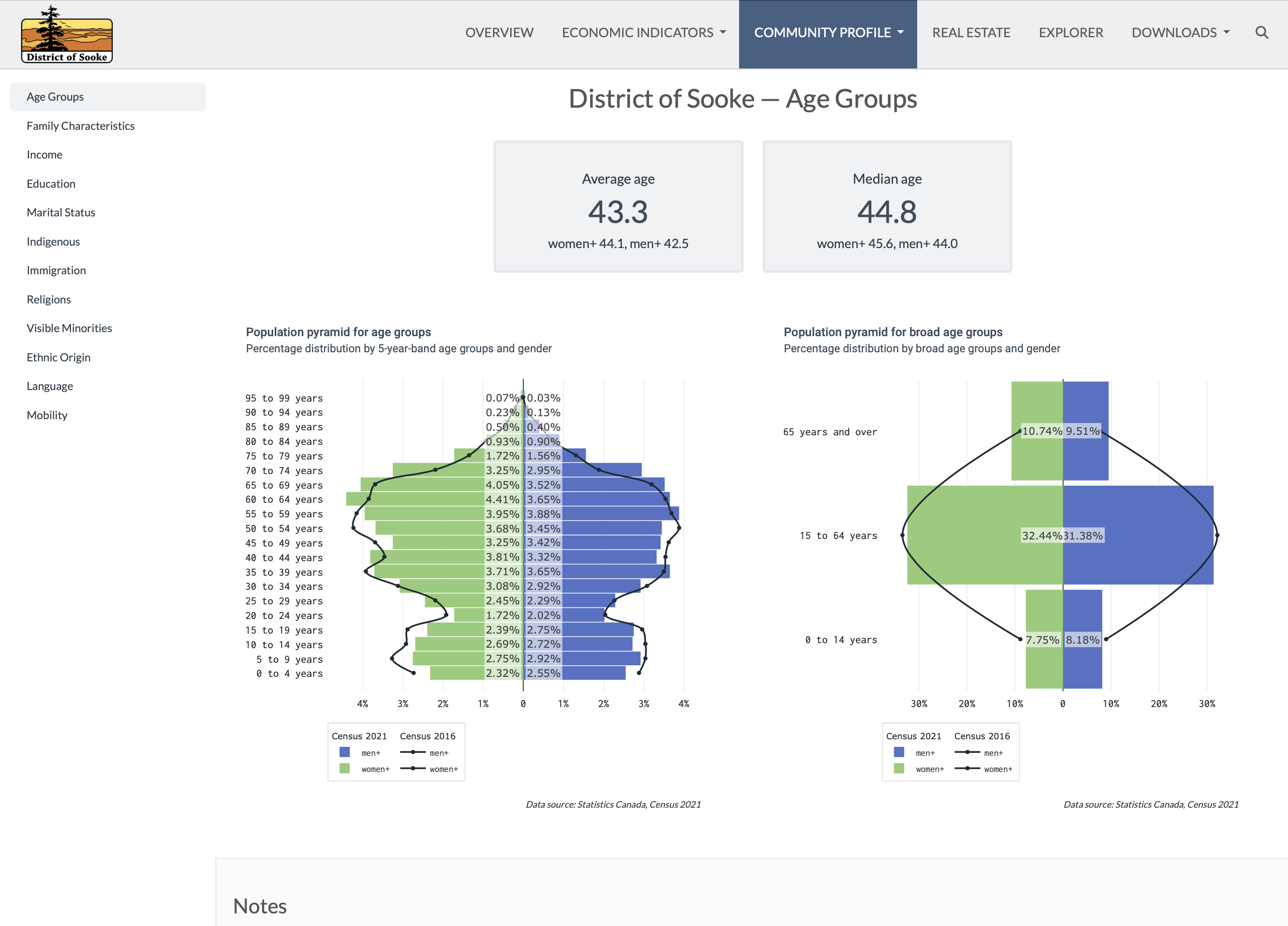Screen dimensions: 1288x926
Task: Click the Median age card
Action: (x=887, y=207)
